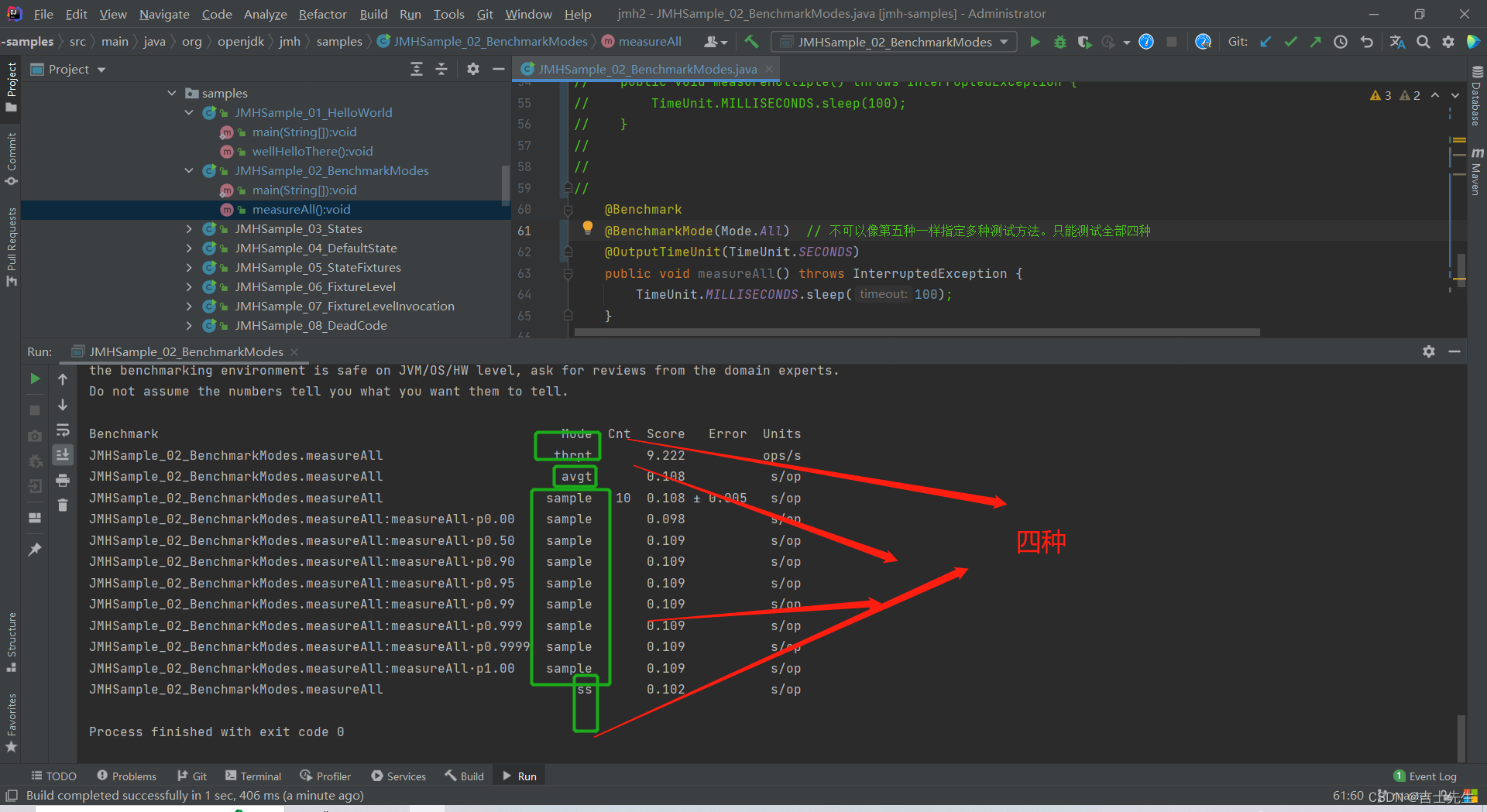The image size is (1487, 812).
Task: Toggle Soft-Wrap in Run console
Action: (63, 430)
